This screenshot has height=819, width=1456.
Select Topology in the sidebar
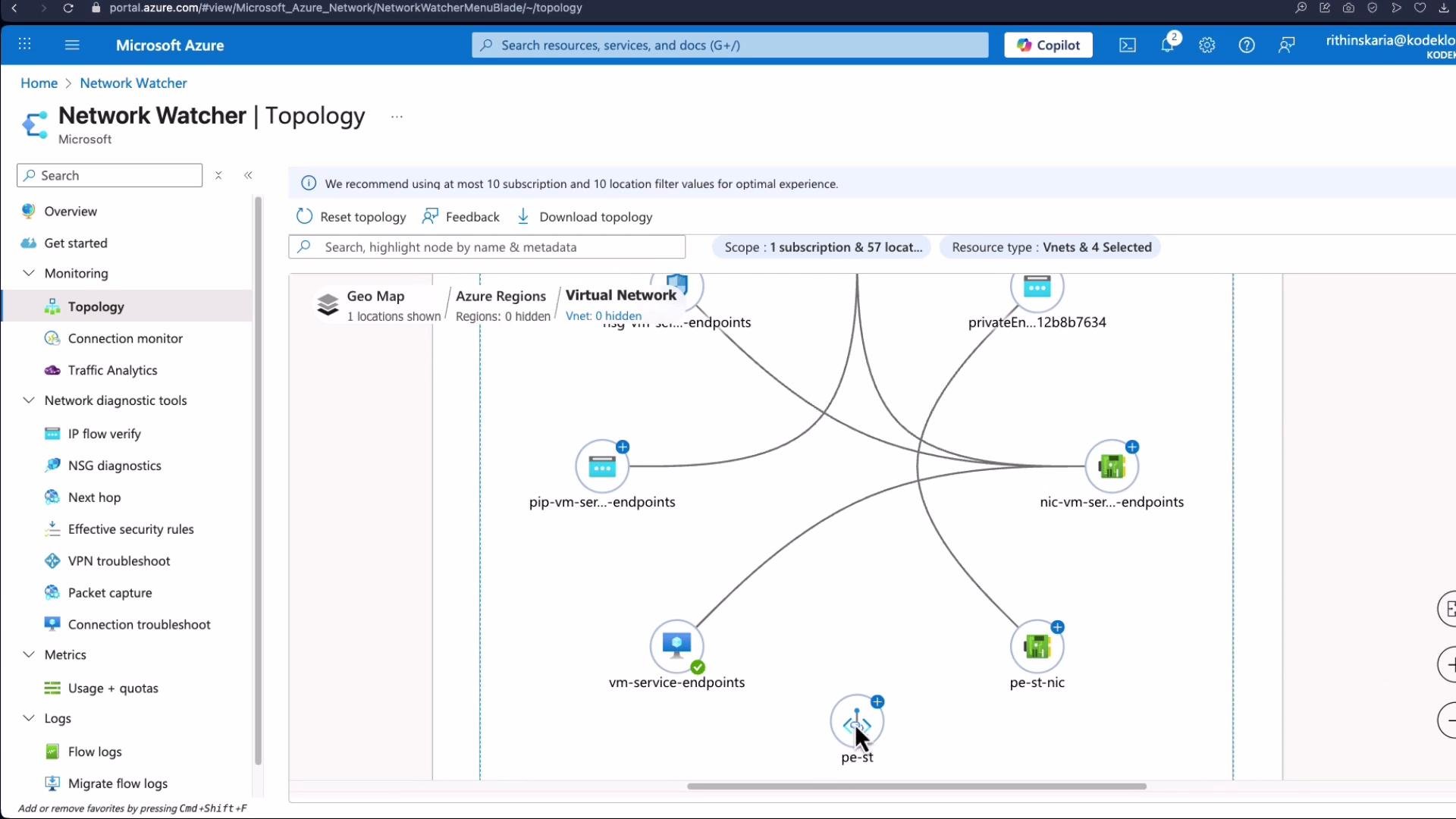click(96, 306)
